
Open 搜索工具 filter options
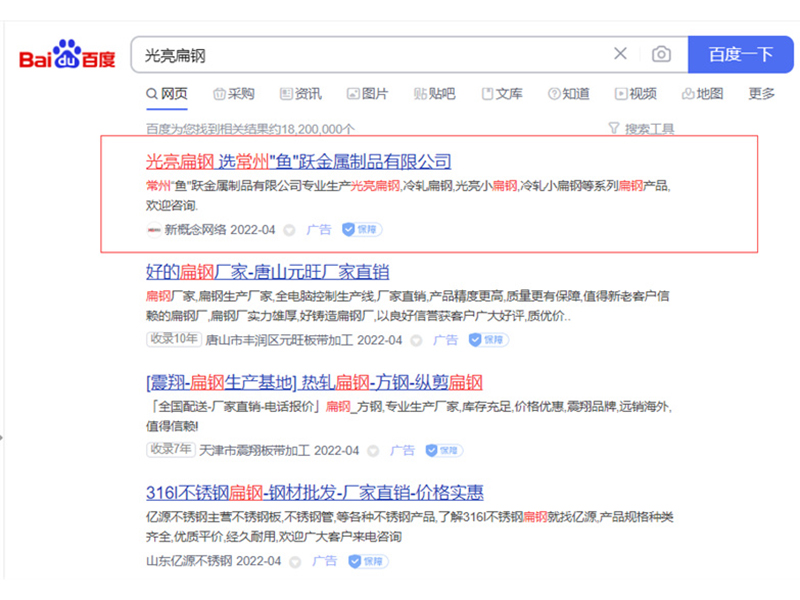(x=641, y=129)
